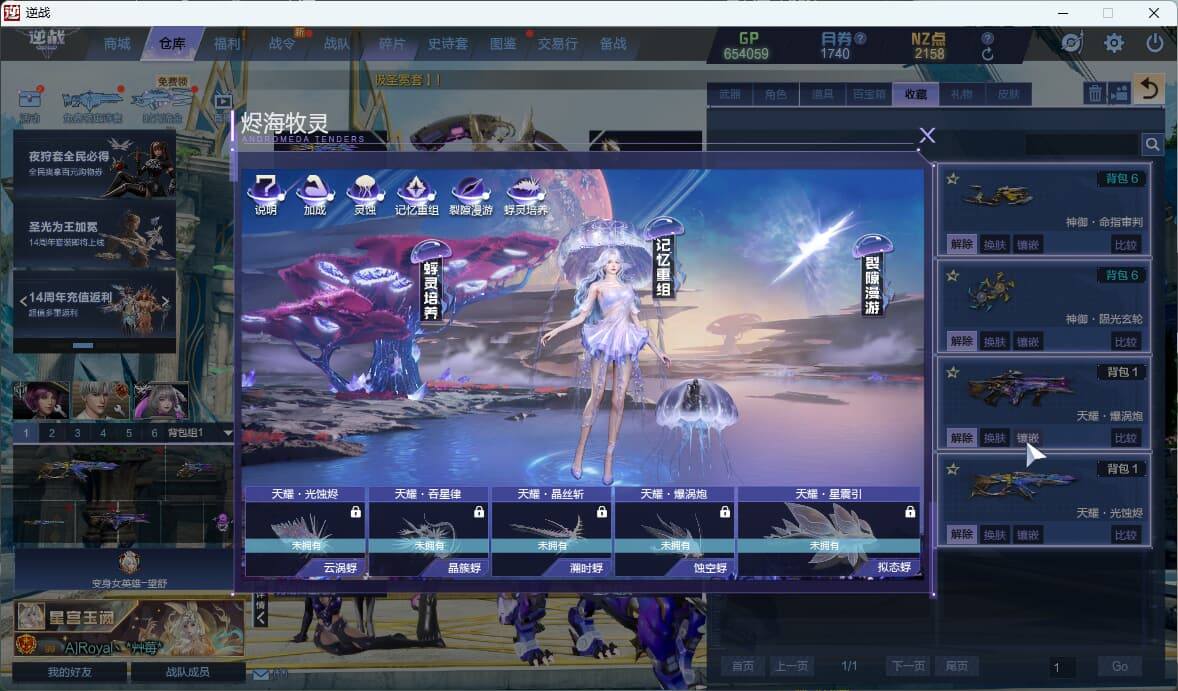Show next banner with right chevron

point(165,302)
